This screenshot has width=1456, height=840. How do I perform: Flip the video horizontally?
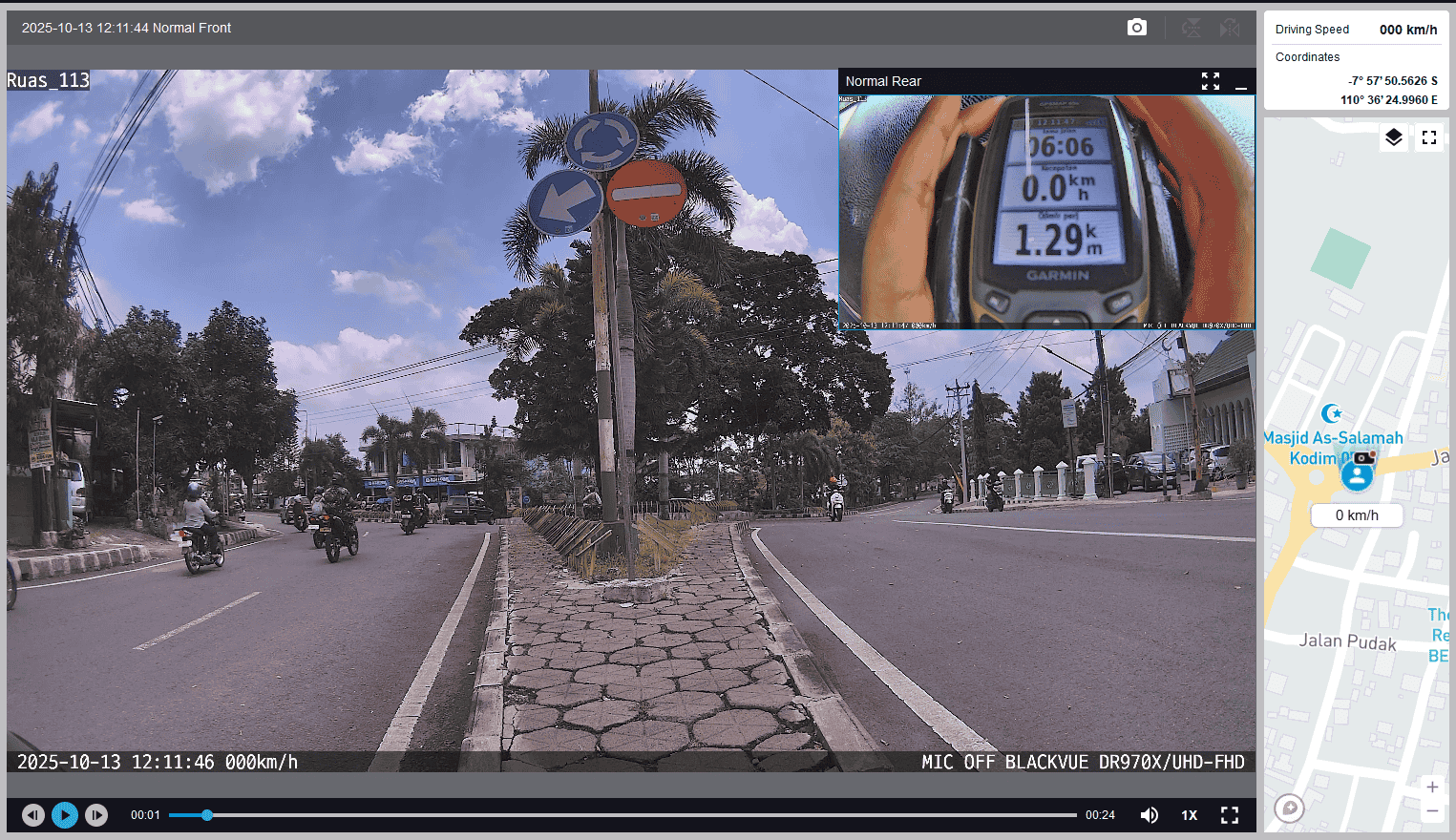(1230, 28)
